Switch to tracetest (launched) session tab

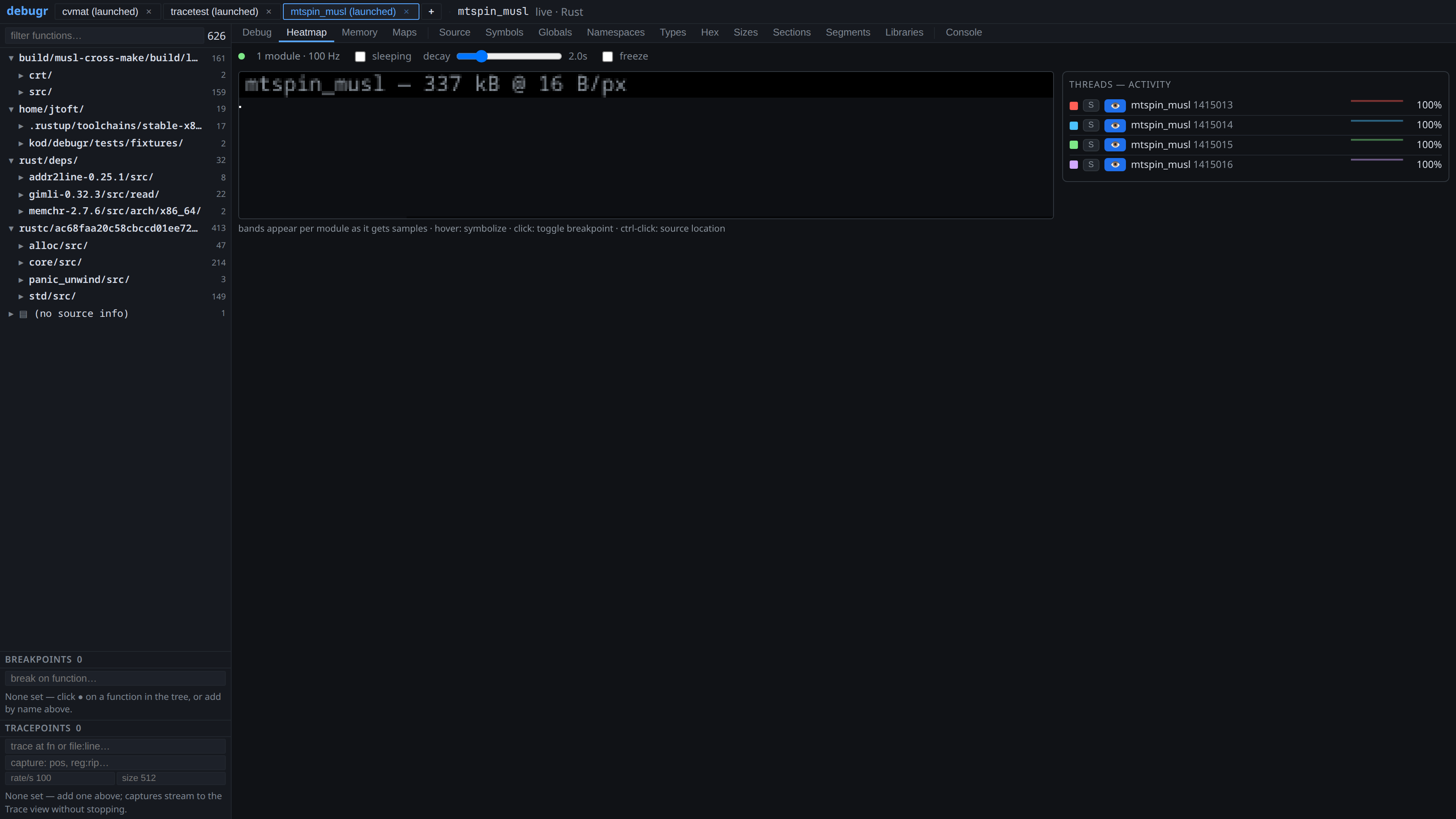coord(214,11)
